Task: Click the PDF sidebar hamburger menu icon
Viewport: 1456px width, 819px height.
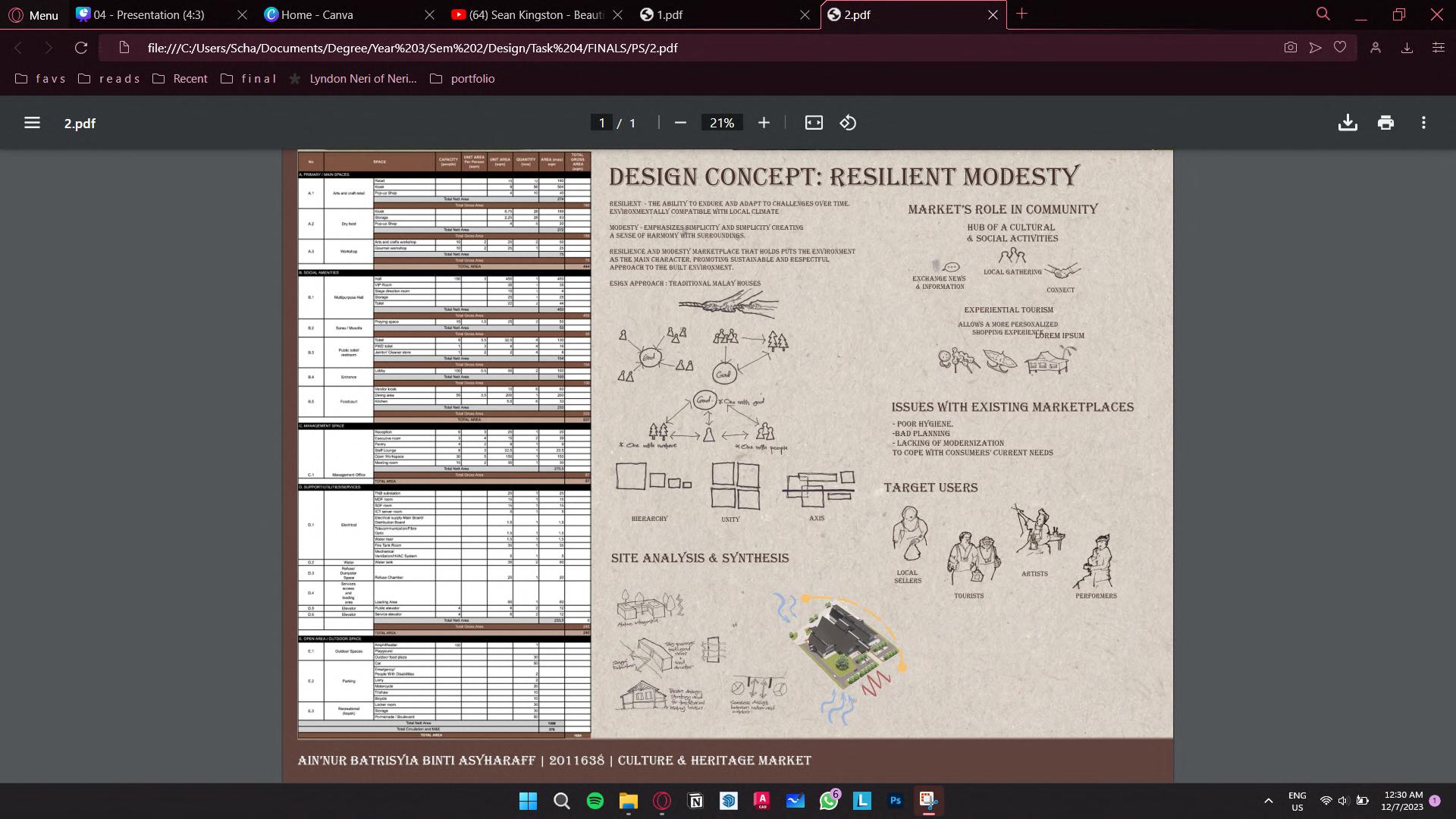Action: (x=32, y=123)
